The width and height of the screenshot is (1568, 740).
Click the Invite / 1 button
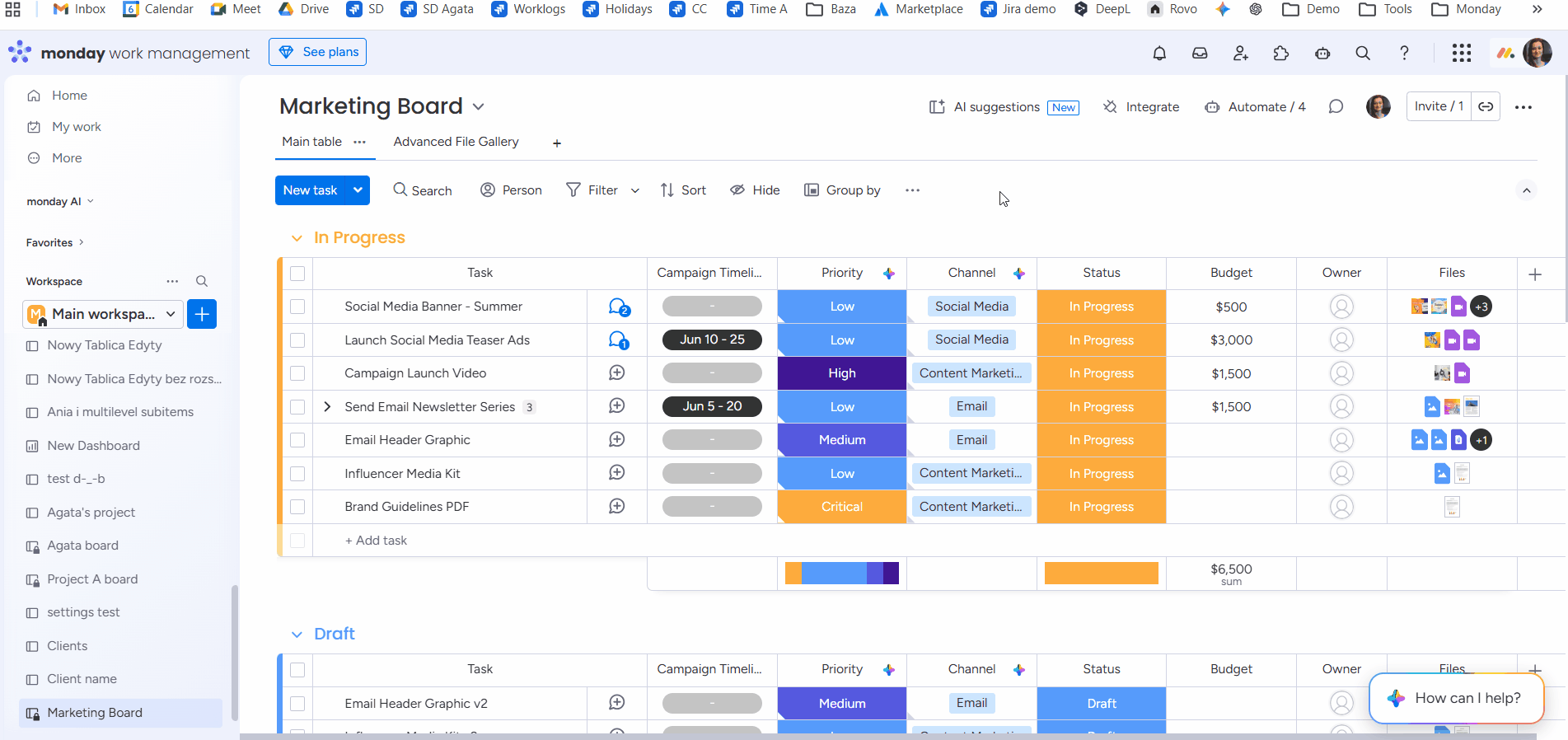coord(1439,106)
